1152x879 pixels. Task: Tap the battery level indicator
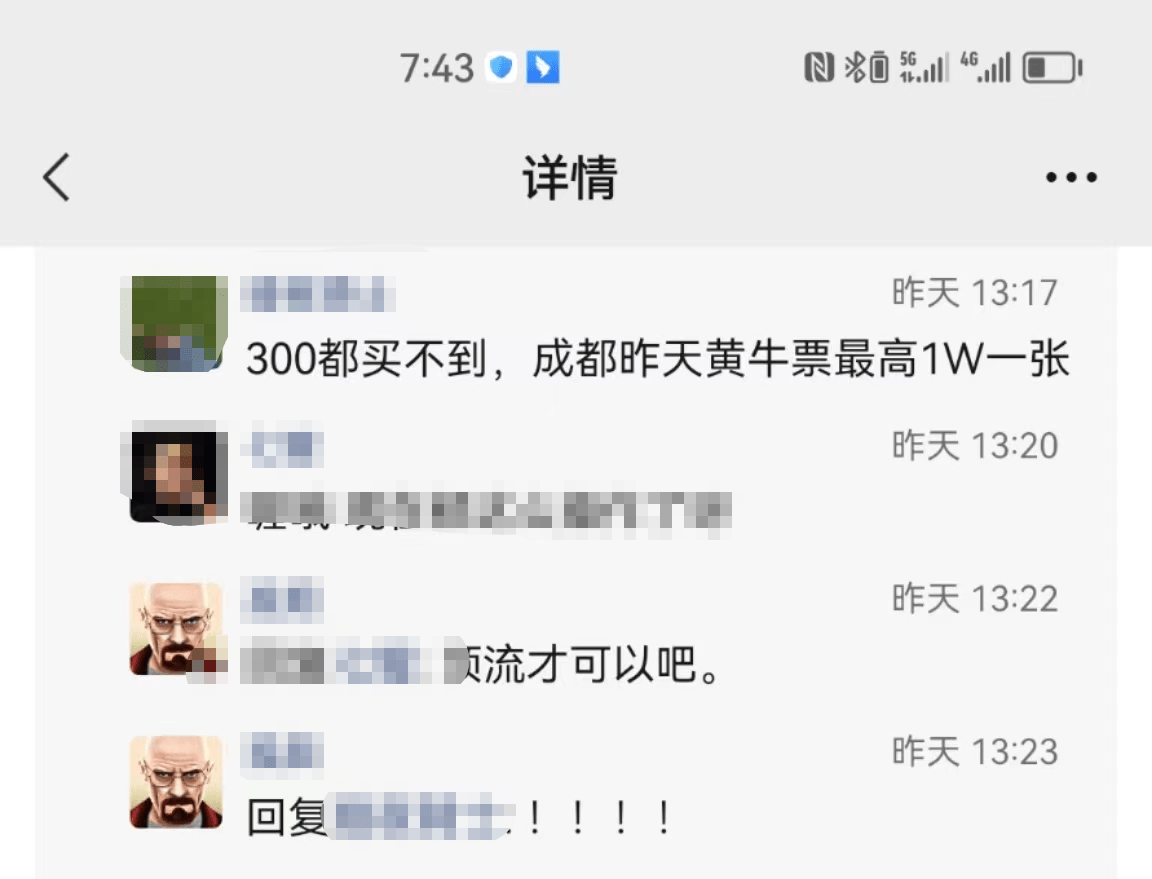point(1052,68)
